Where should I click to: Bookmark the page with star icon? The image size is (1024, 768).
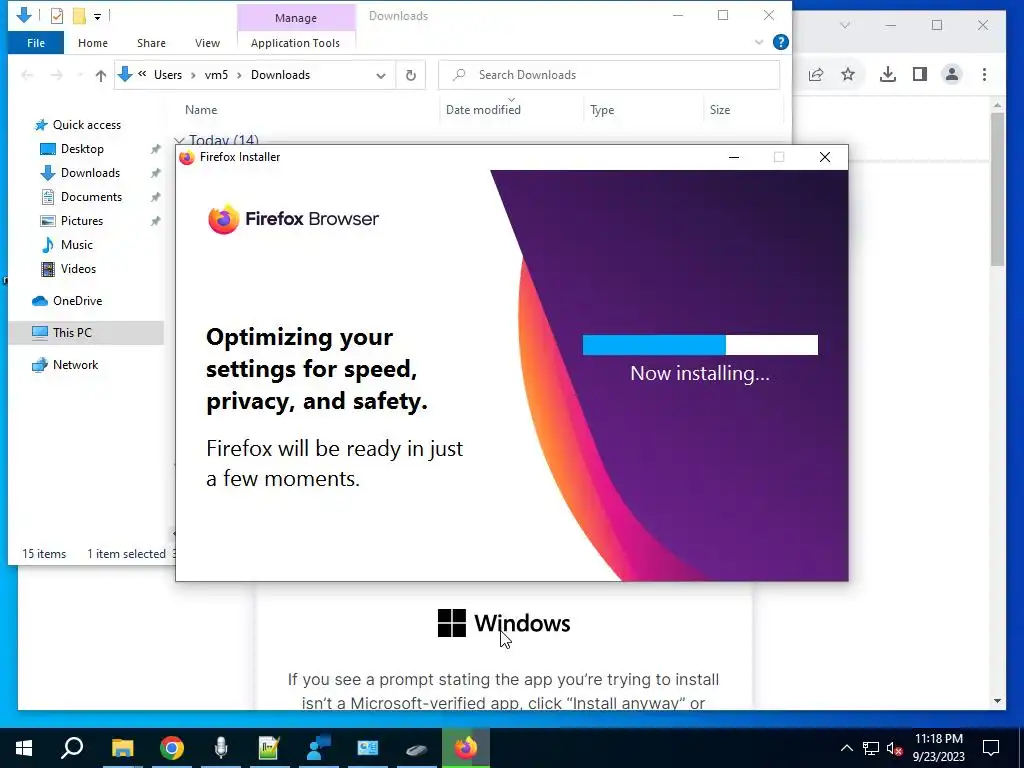848,74
